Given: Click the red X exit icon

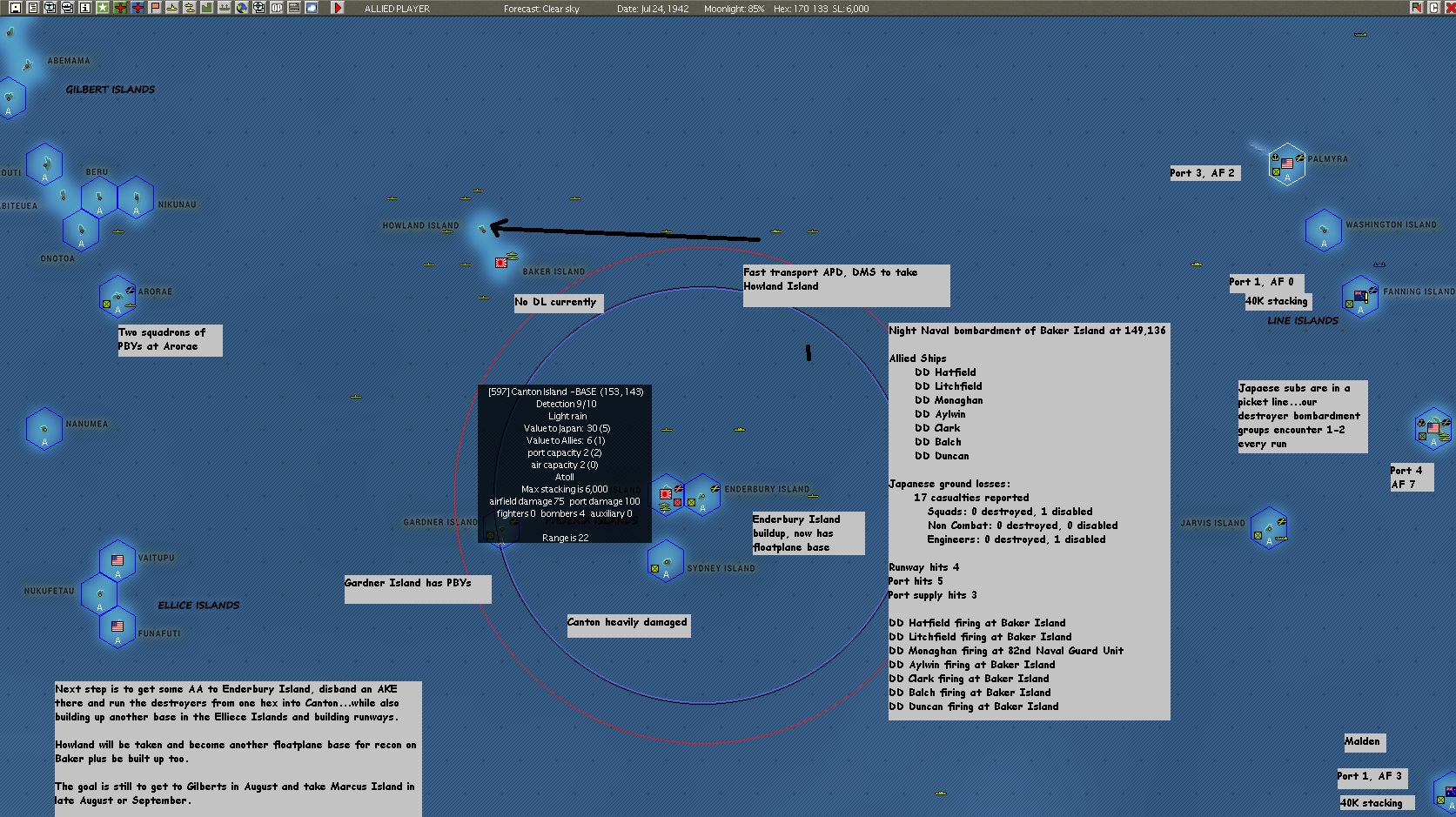Looking at the screenshot, I should pyautogui.click(x=1449, y=8).
